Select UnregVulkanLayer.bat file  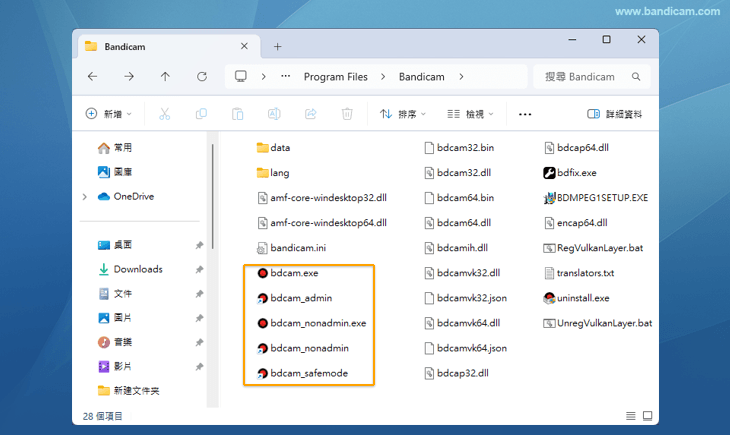pos(598,323)
